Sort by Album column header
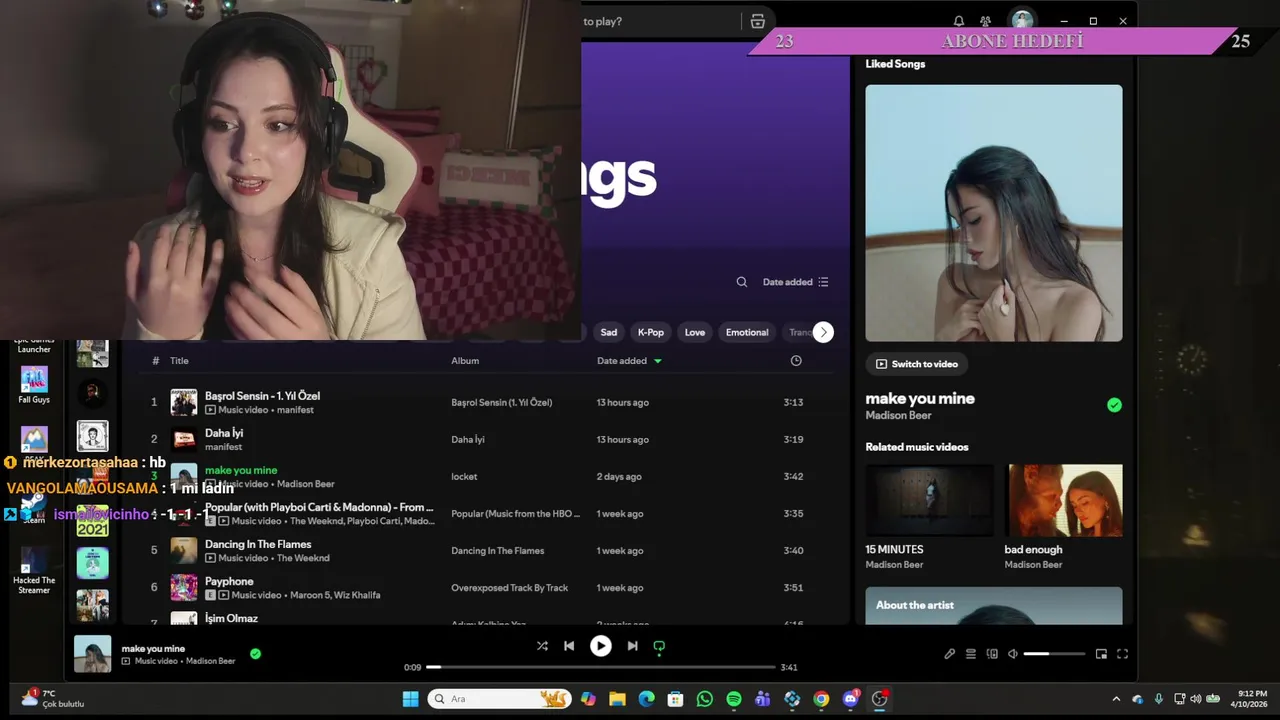1280x720 pixels. click(465, 361)
